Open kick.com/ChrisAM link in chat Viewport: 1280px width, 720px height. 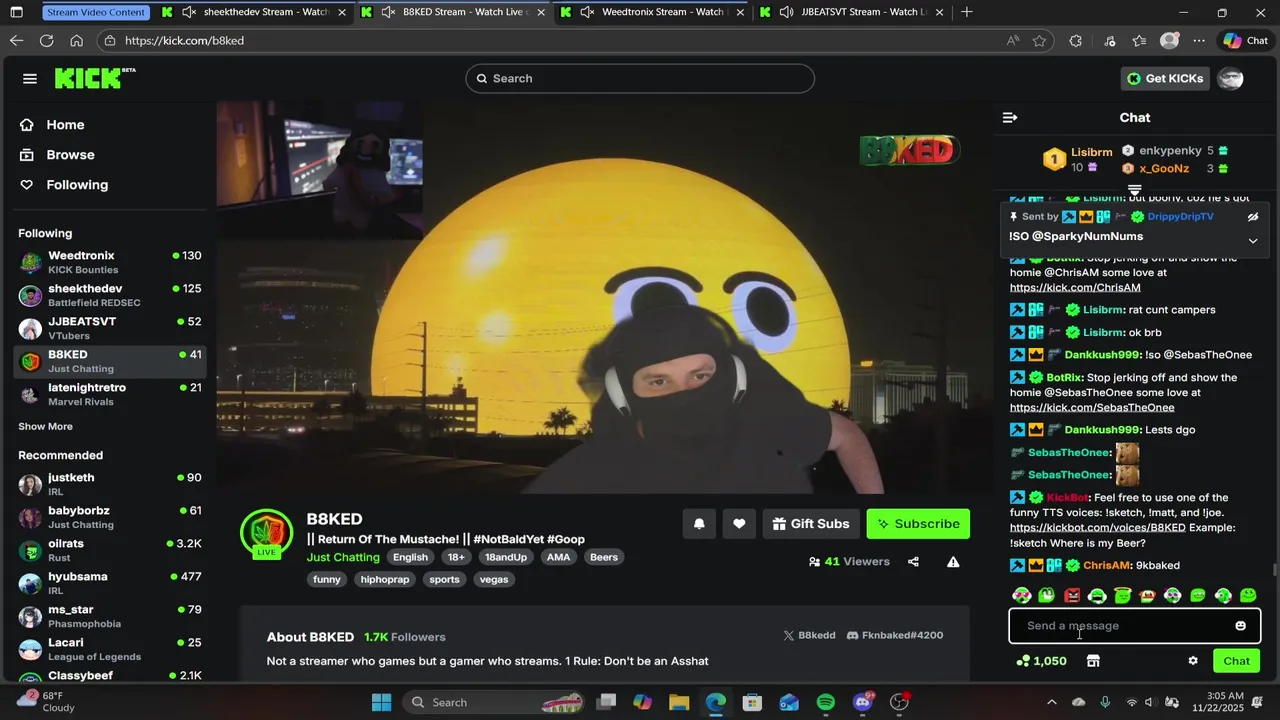tap(1075, 288)
